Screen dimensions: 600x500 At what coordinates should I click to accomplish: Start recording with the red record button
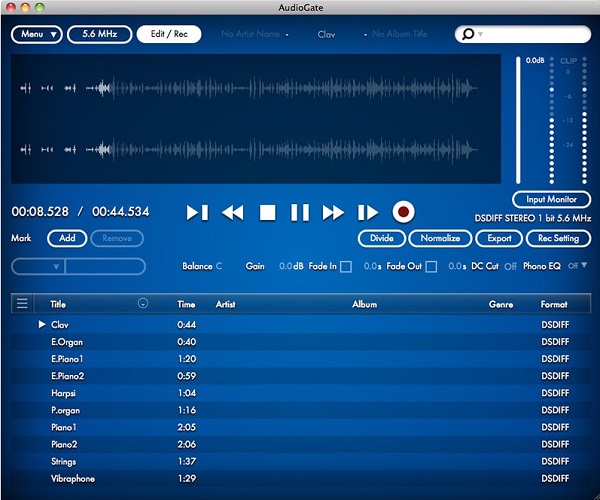[x=403, y=212]
